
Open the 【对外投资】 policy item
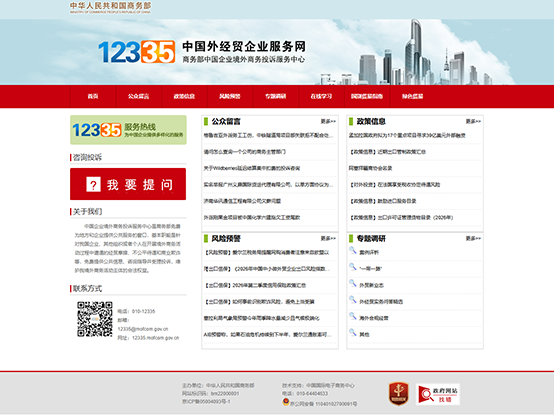(395, 185)
